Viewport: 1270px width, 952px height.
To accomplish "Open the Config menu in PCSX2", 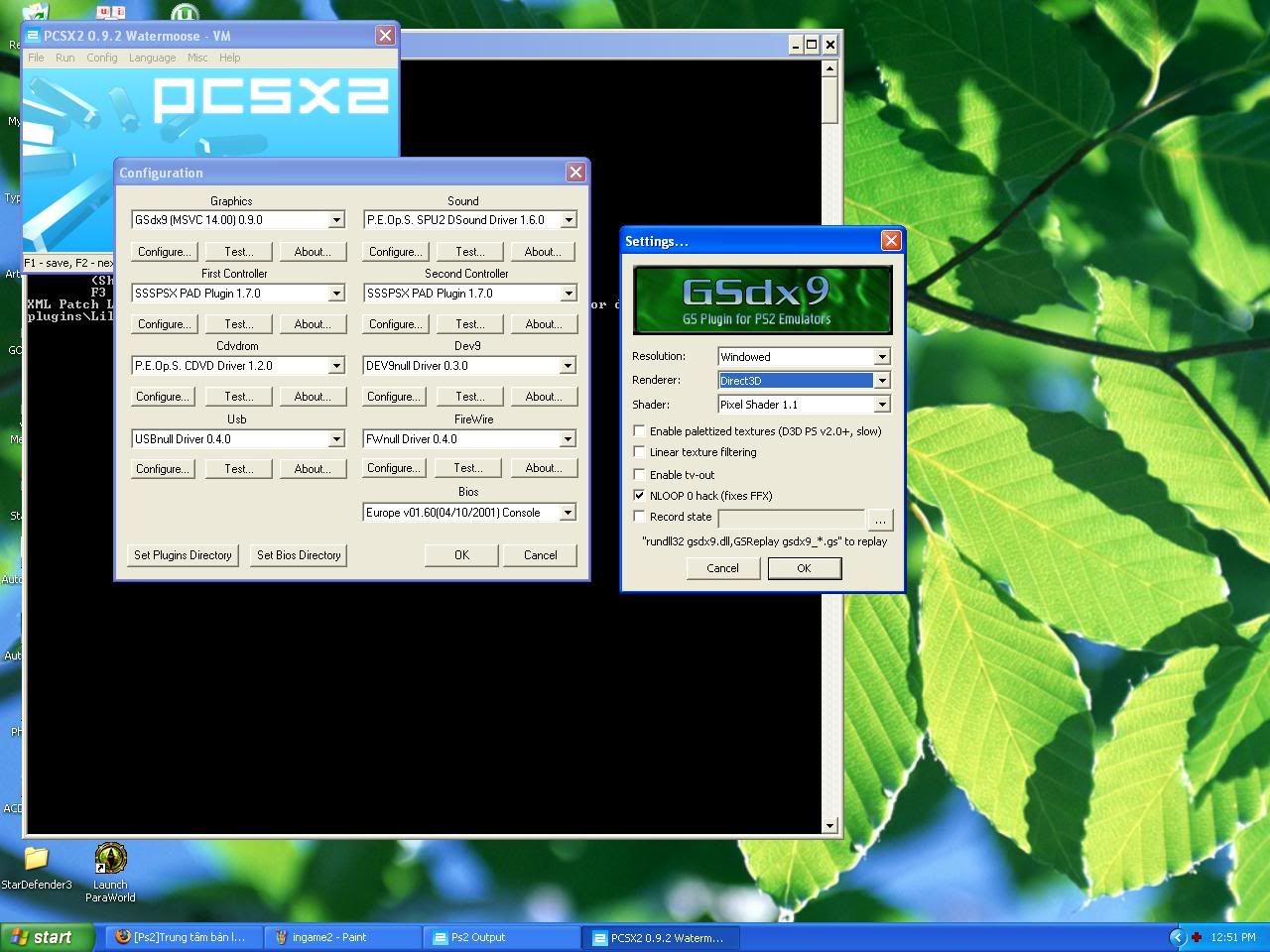I will tap(101, 58).
